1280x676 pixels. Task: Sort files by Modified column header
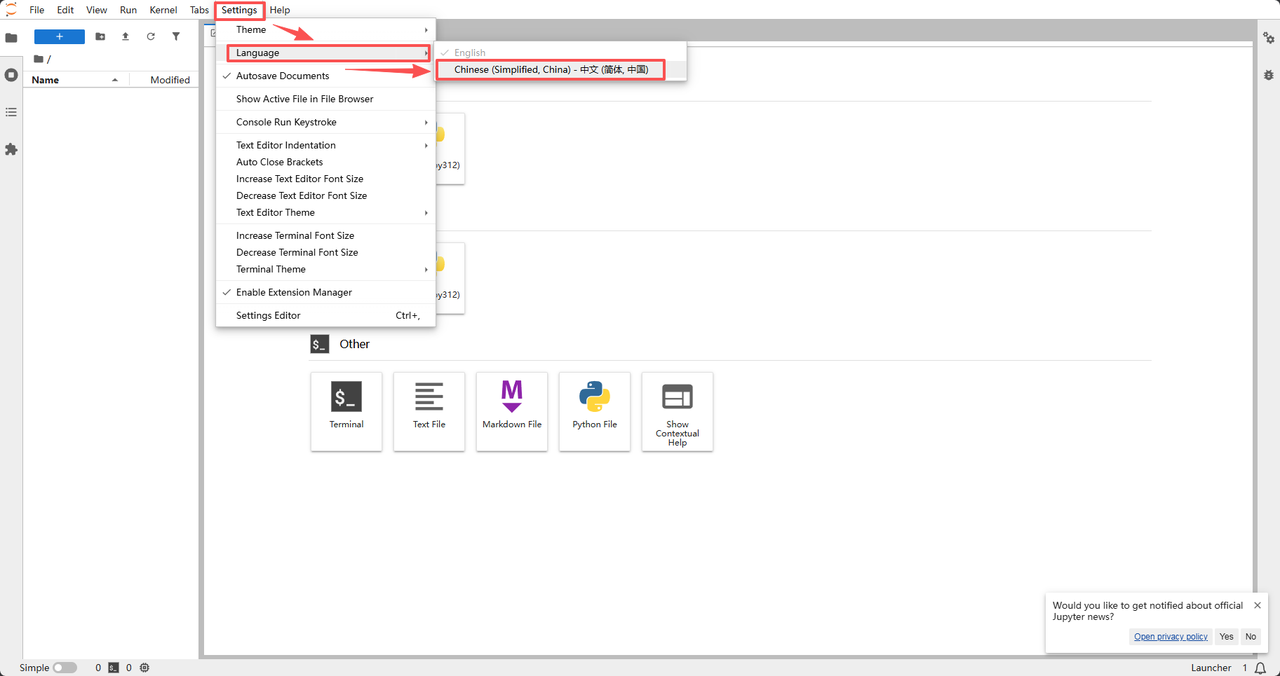tap(169, 80)
